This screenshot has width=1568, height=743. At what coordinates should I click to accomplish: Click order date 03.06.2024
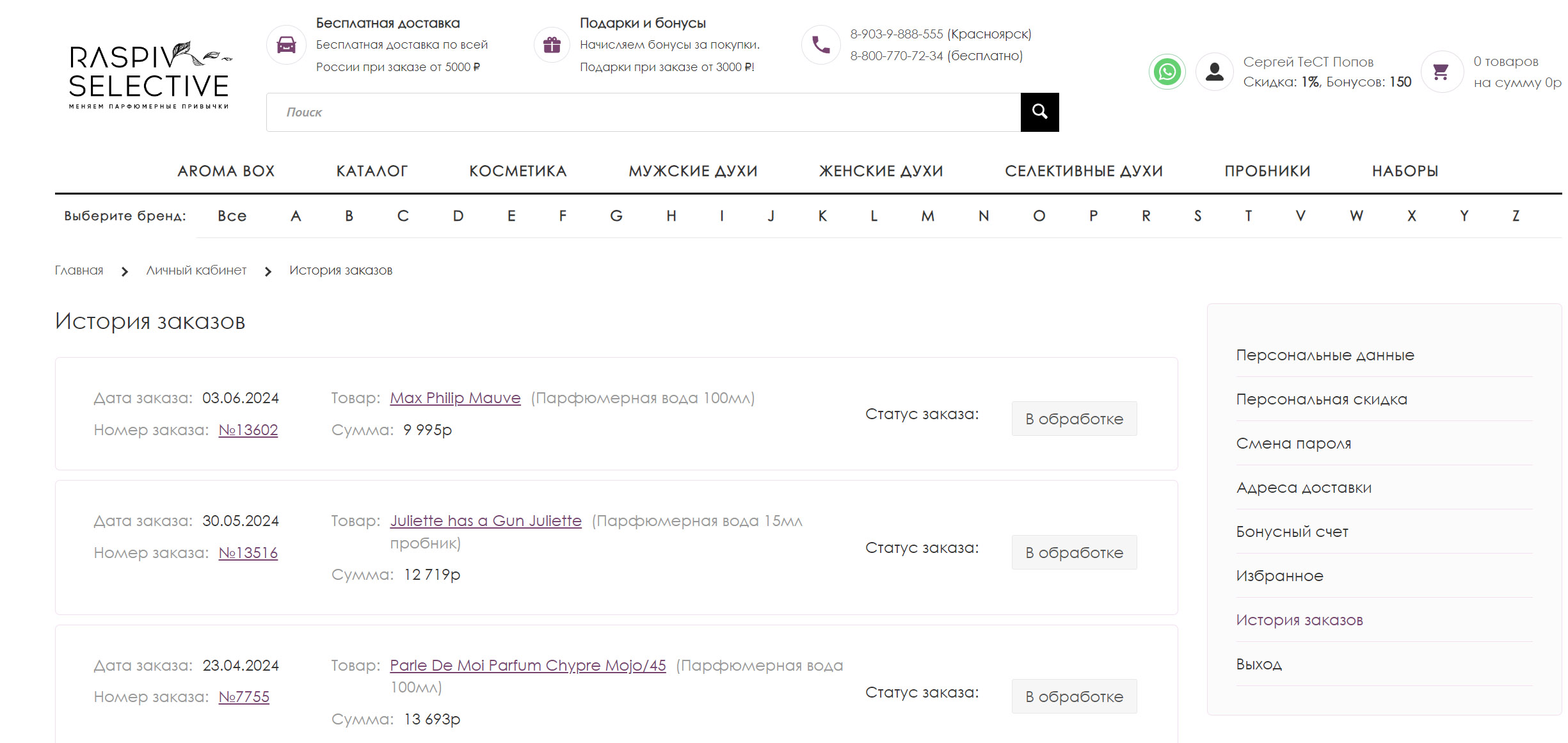pyautogui.click(x=241, y=398)
